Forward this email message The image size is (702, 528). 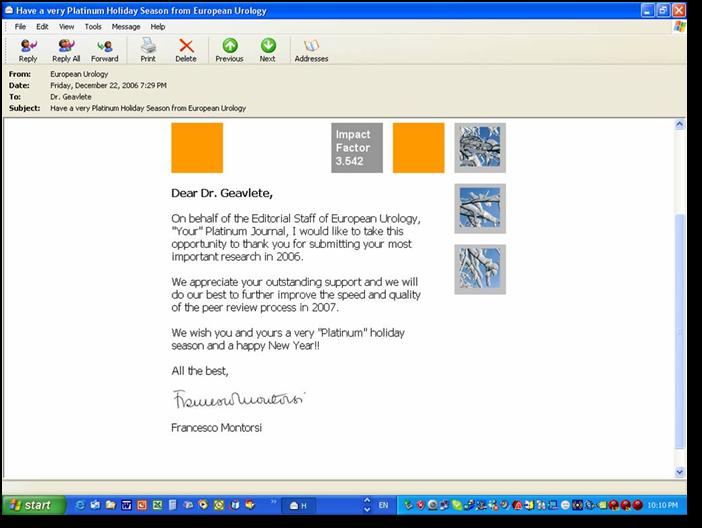pos(105,50)
